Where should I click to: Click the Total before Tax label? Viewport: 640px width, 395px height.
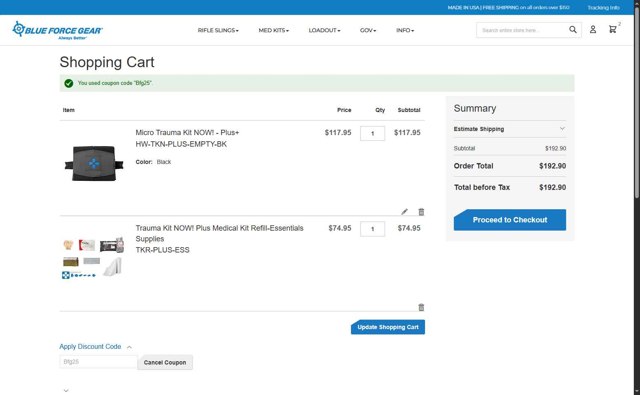(x=482, y=187)
